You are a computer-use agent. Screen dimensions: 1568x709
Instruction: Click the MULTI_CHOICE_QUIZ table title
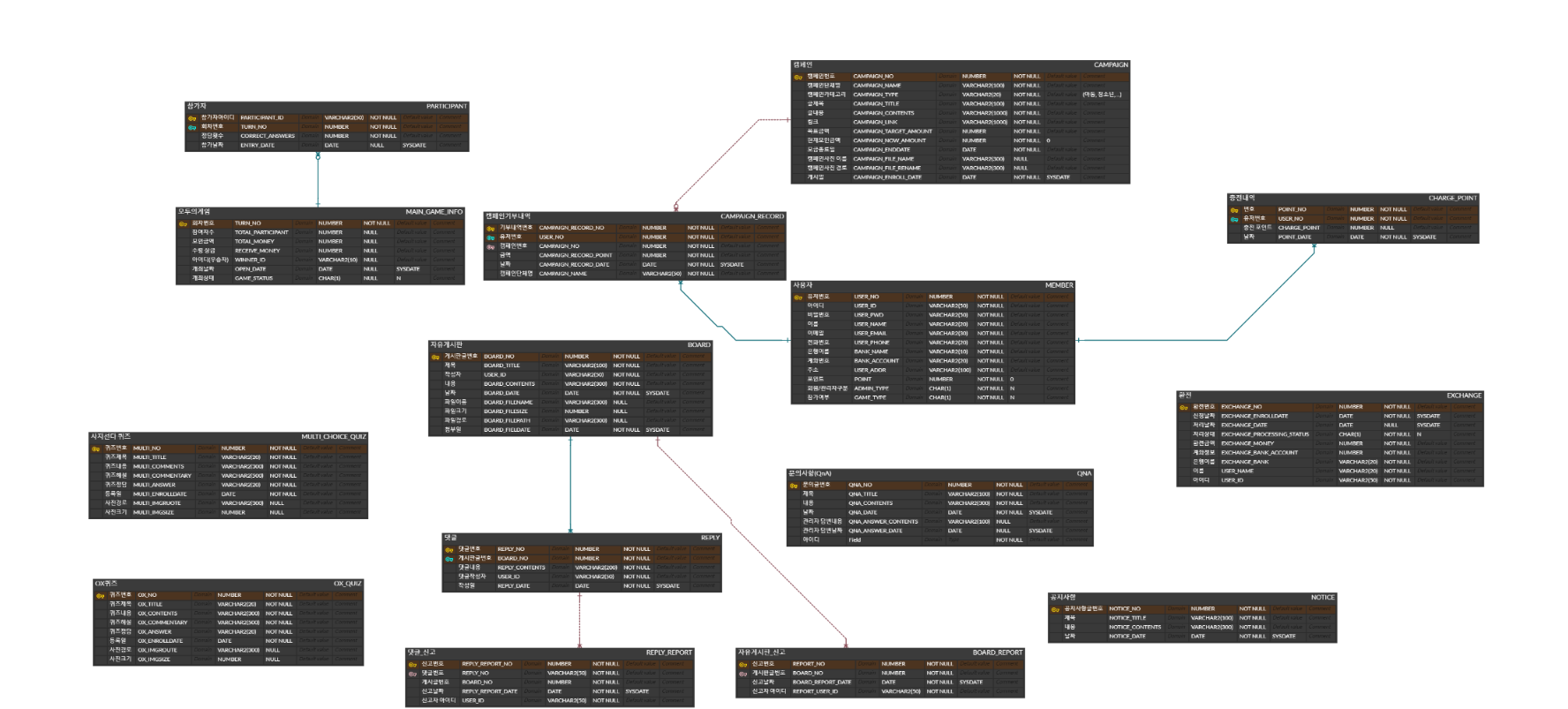click(x=334, y=437)
